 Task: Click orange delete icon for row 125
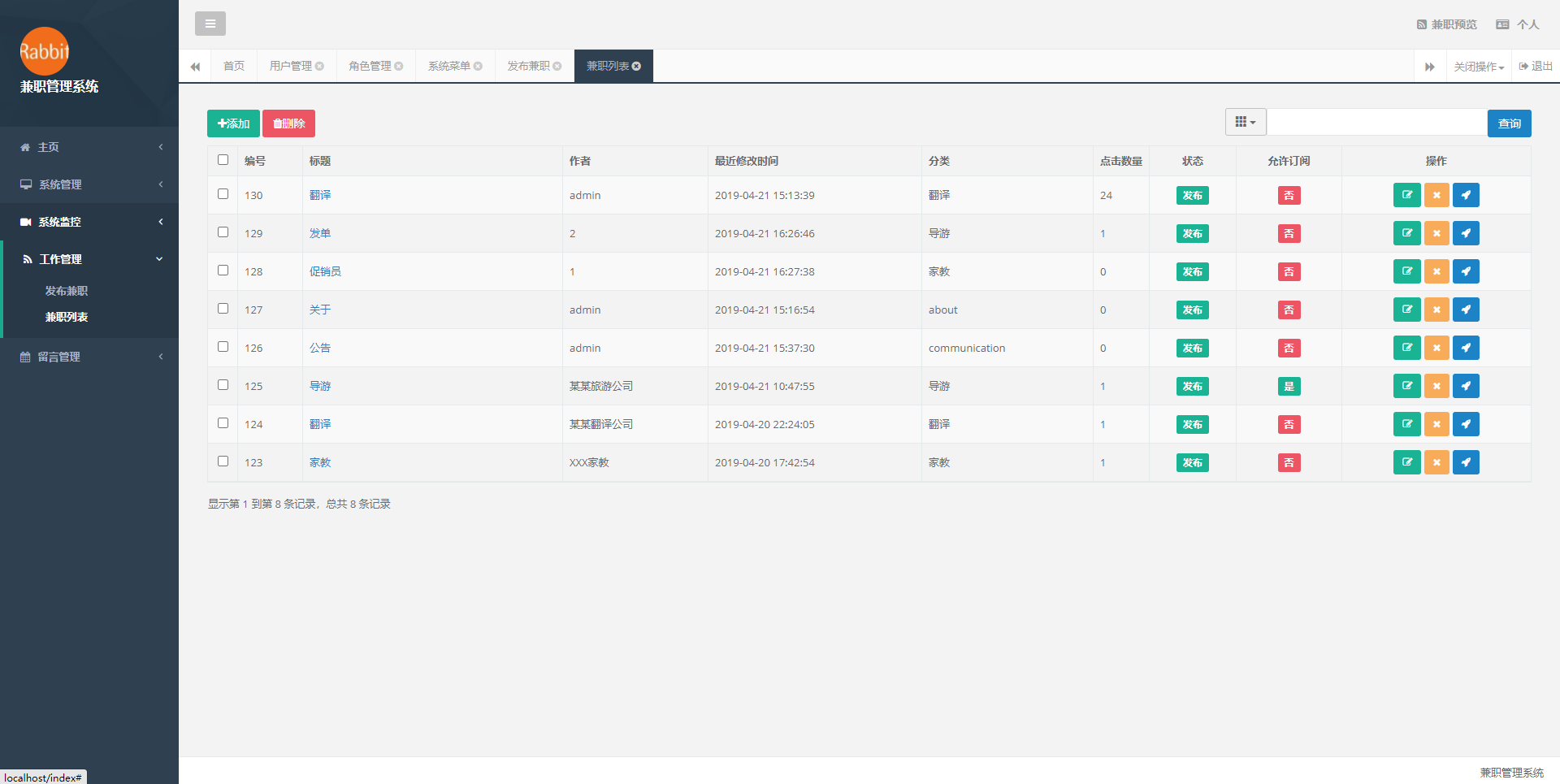coord(1436,386)
